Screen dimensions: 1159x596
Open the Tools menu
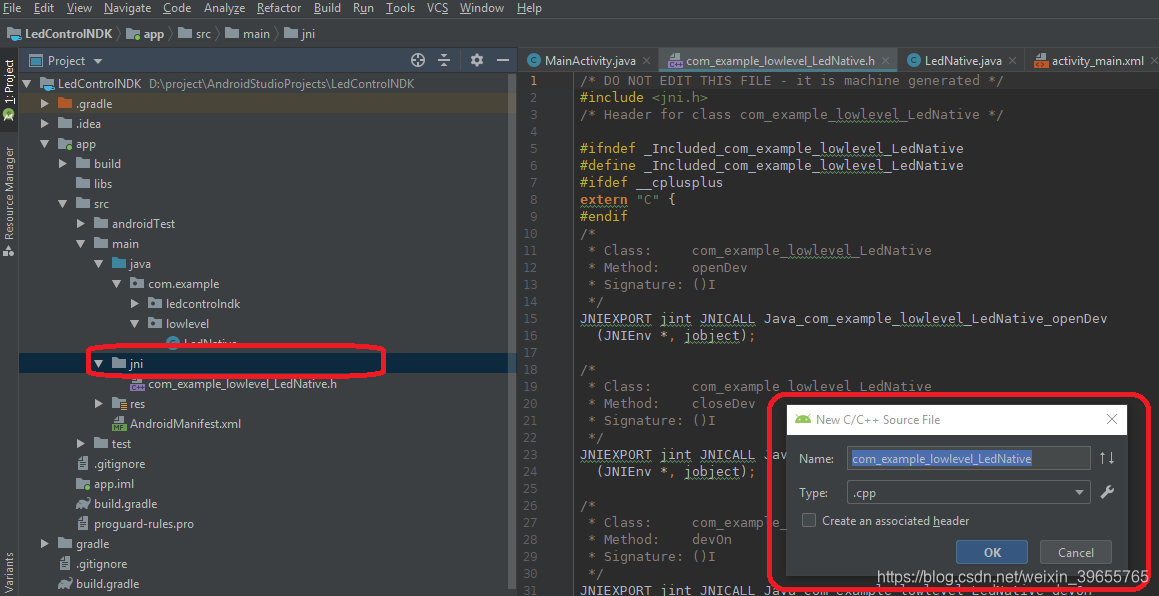(x=400, y=8)
